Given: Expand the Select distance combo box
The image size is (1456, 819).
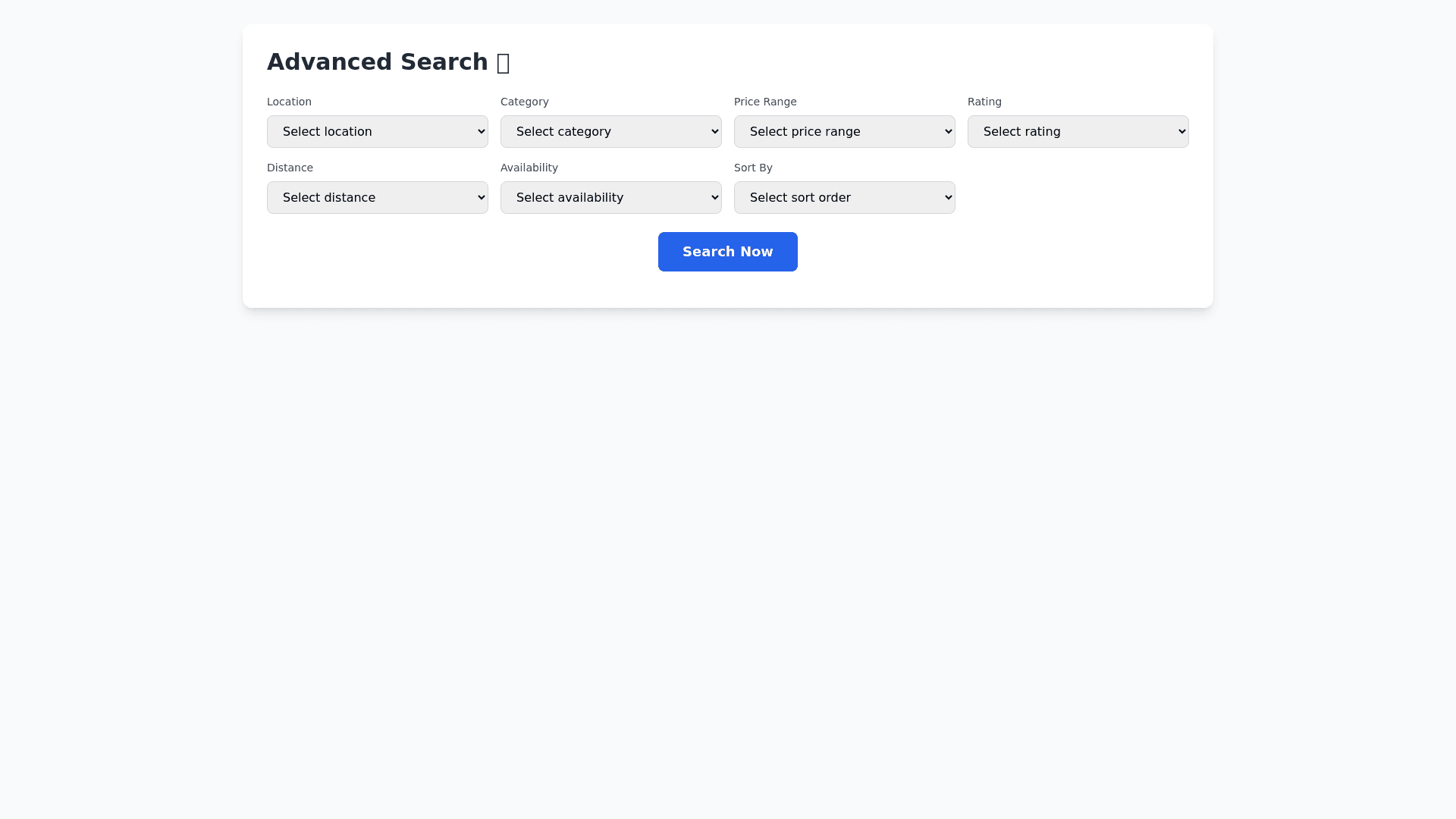Looking at the screenshot, I should pyautogui.click(x=377, y=197).
